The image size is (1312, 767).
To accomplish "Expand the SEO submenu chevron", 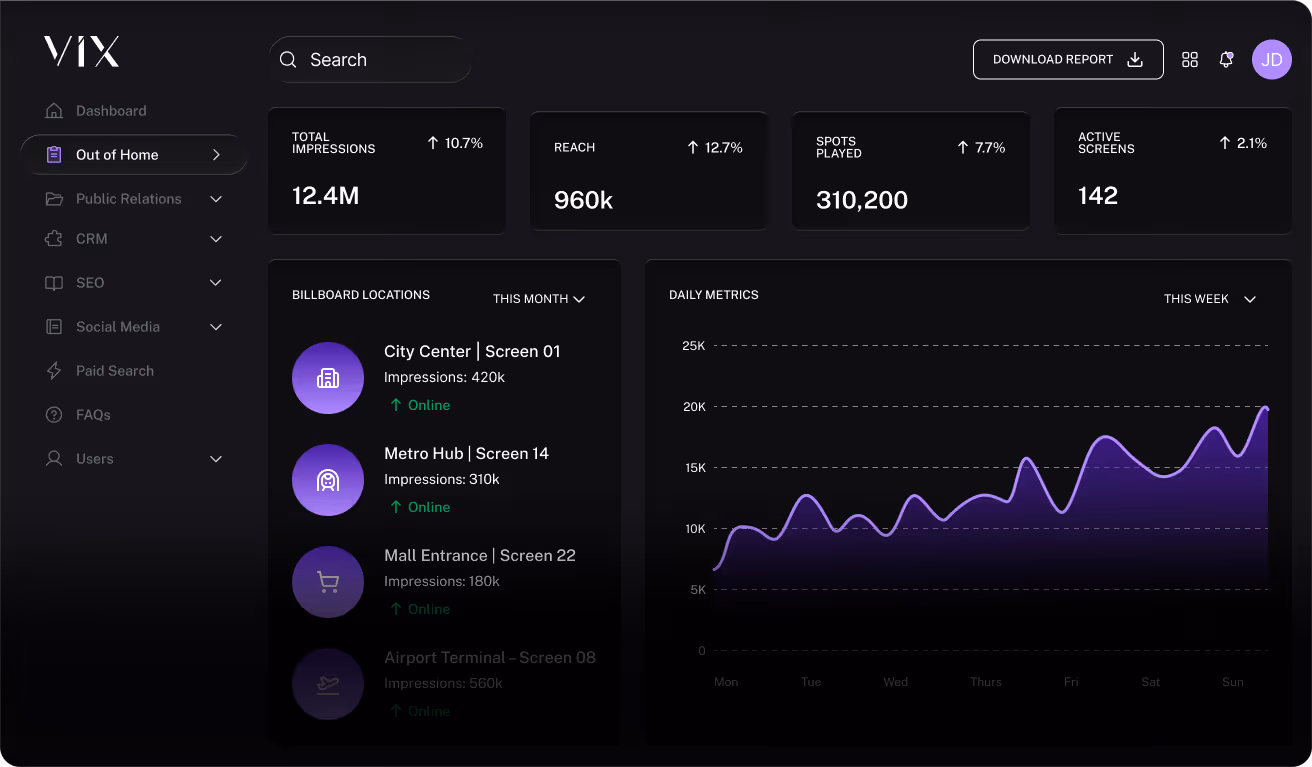I will click(x=215, y=283).
